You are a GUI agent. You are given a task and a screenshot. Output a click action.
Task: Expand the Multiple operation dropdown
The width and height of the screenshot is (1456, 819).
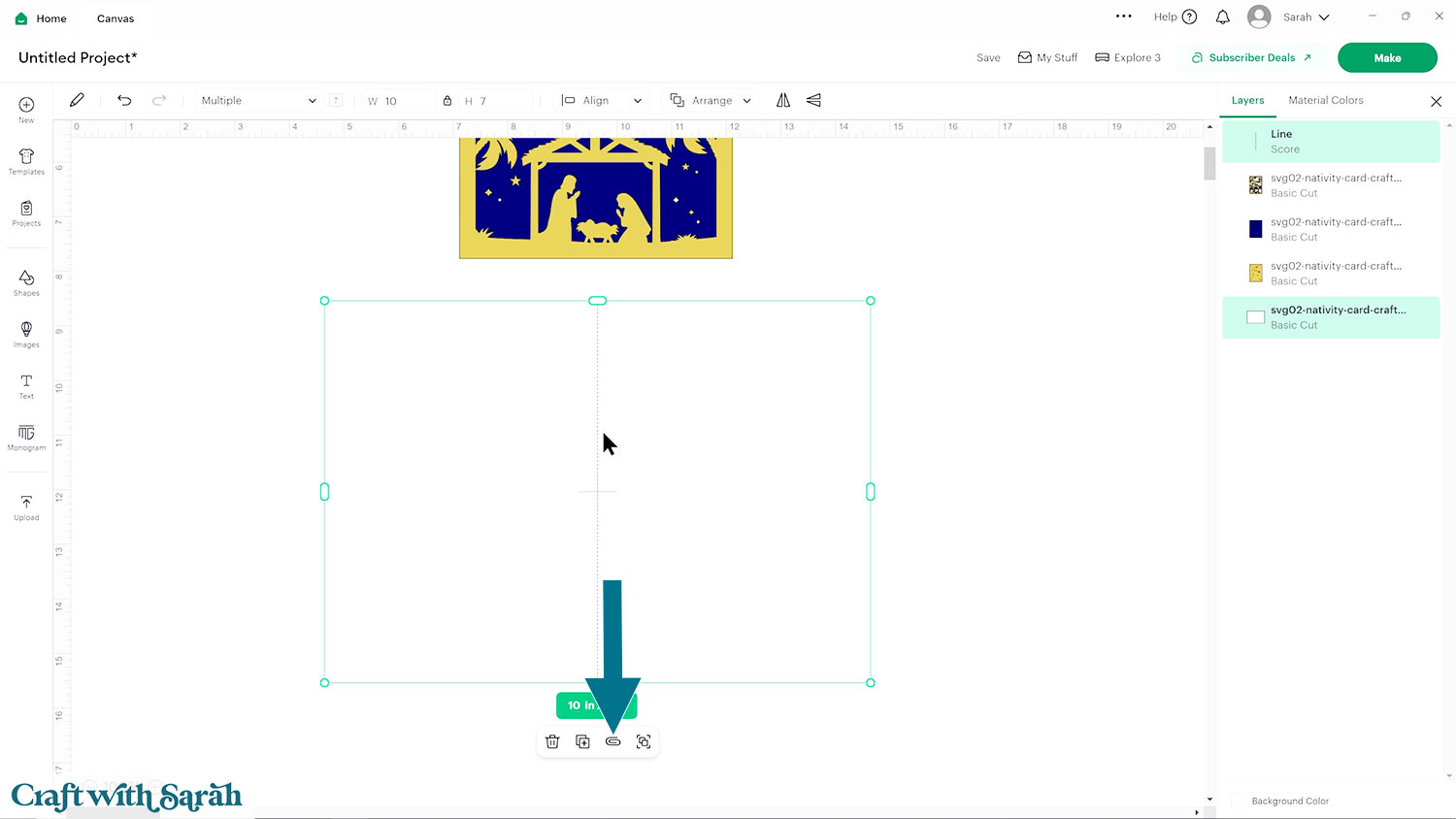[x=258, y=100]
